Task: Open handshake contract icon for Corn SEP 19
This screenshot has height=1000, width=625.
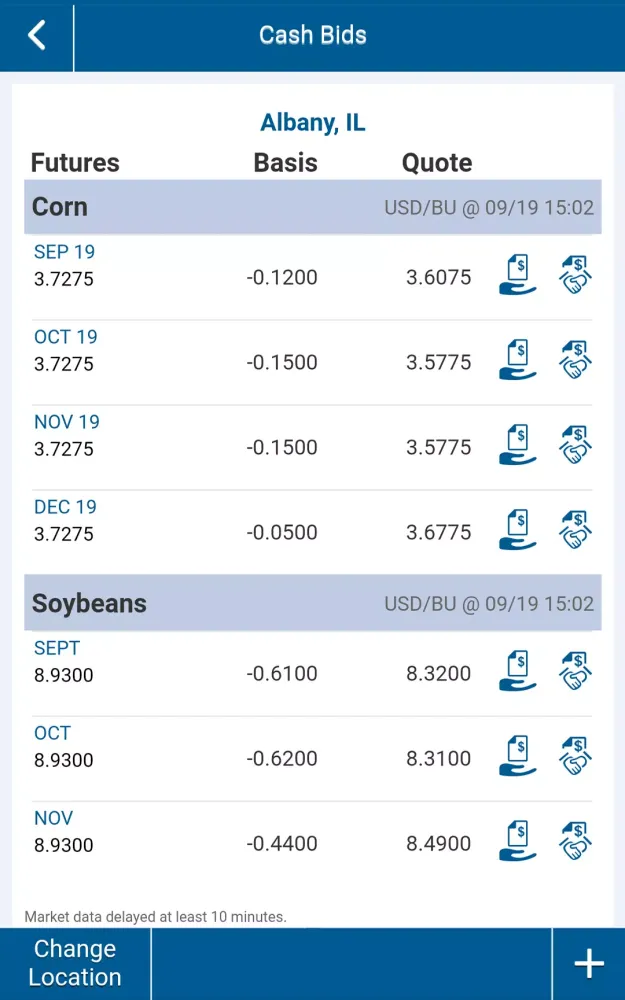Action: tap(575, 274)
